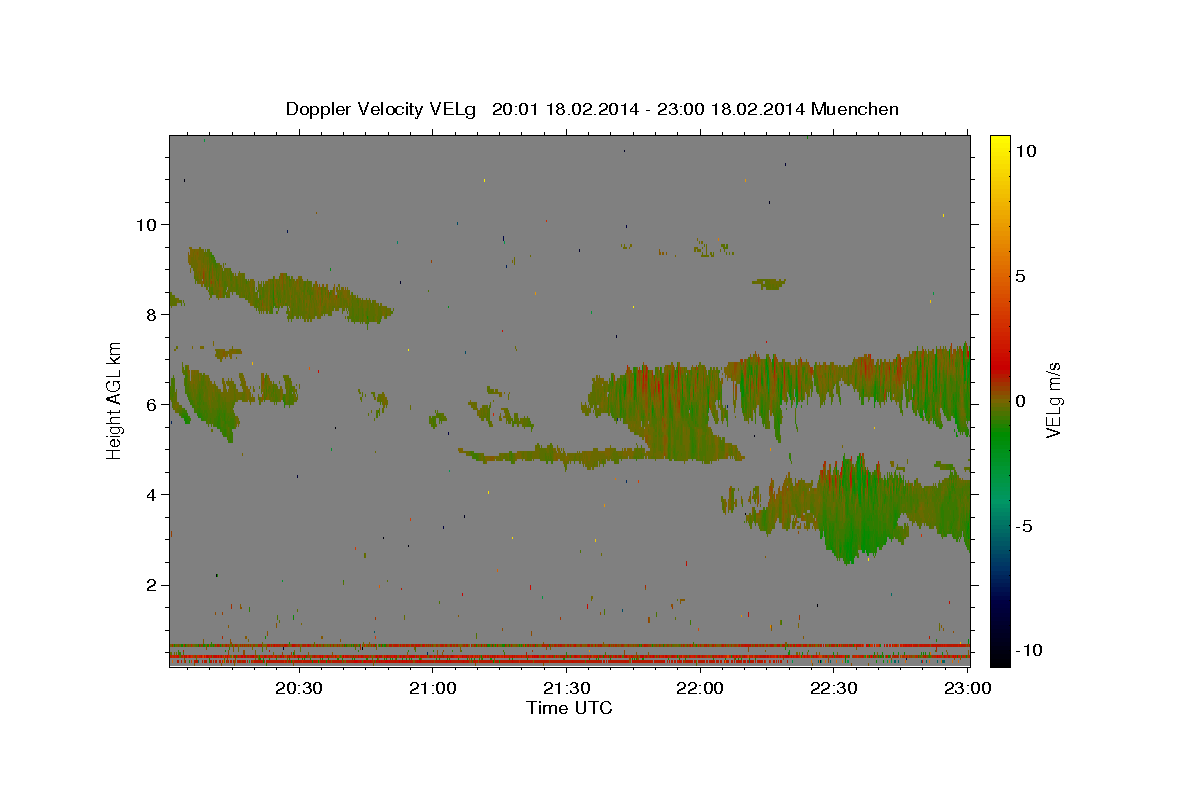Image resolution: width=1200 pixels, height=800 pixels.
Task: Select the 22:00 time tick label
Action: coord(700,688)
